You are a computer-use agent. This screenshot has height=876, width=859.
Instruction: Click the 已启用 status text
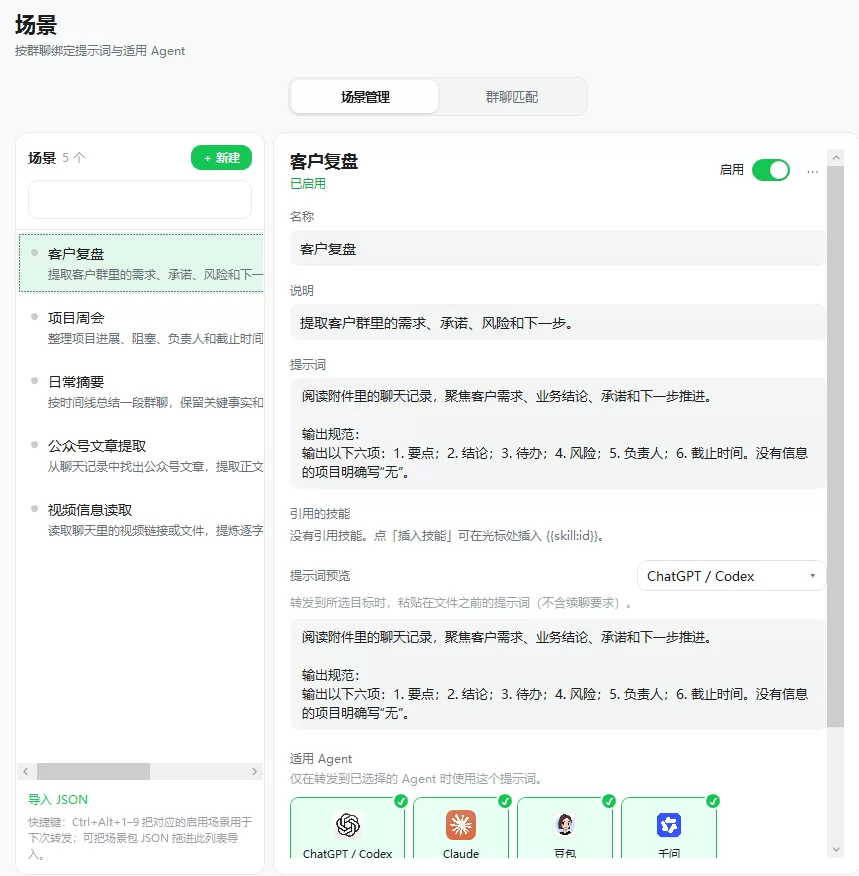[308, 184]
